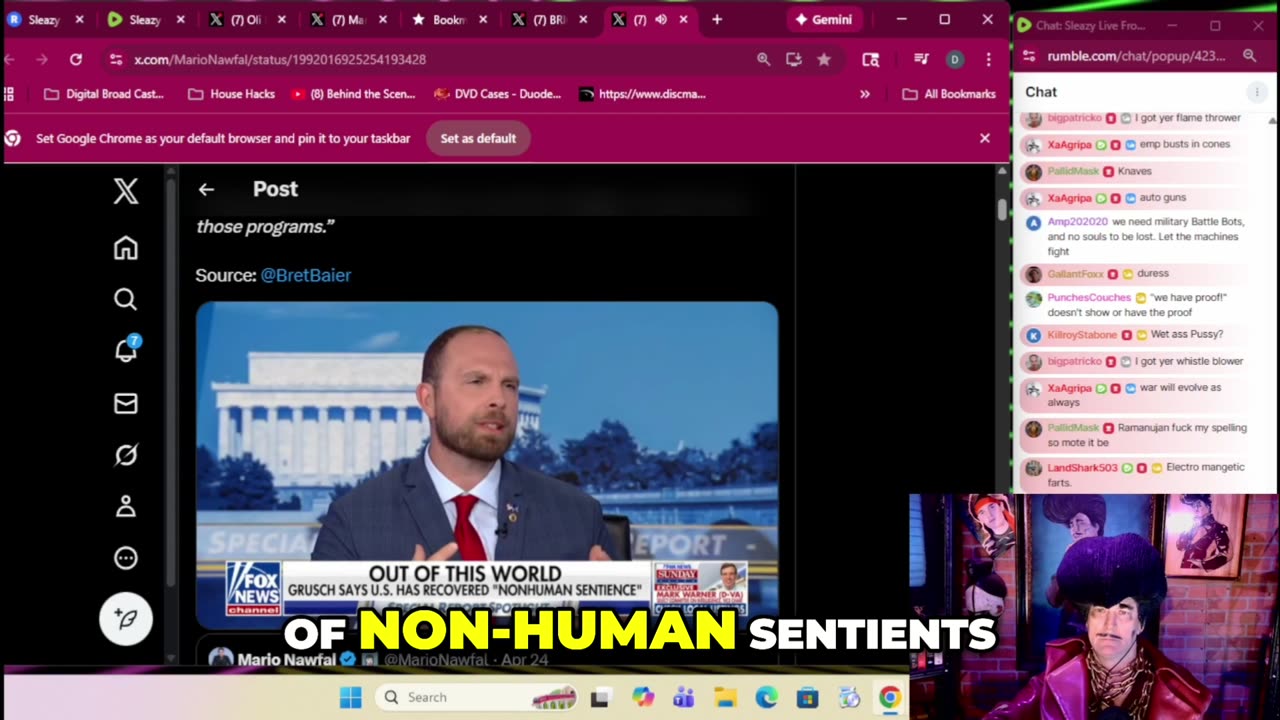Reload the page in Chrome
Viewport: 1280px width, 720px height.
point(75,59)
